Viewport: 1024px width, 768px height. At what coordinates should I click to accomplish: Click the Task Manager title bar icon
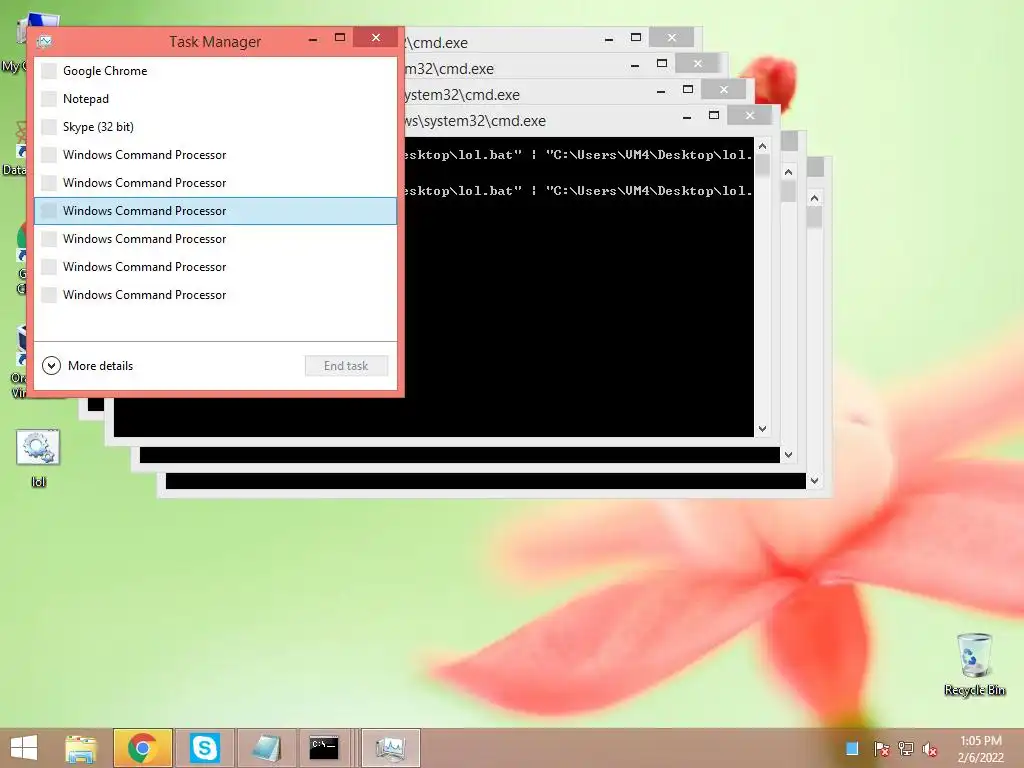(44, 42)
